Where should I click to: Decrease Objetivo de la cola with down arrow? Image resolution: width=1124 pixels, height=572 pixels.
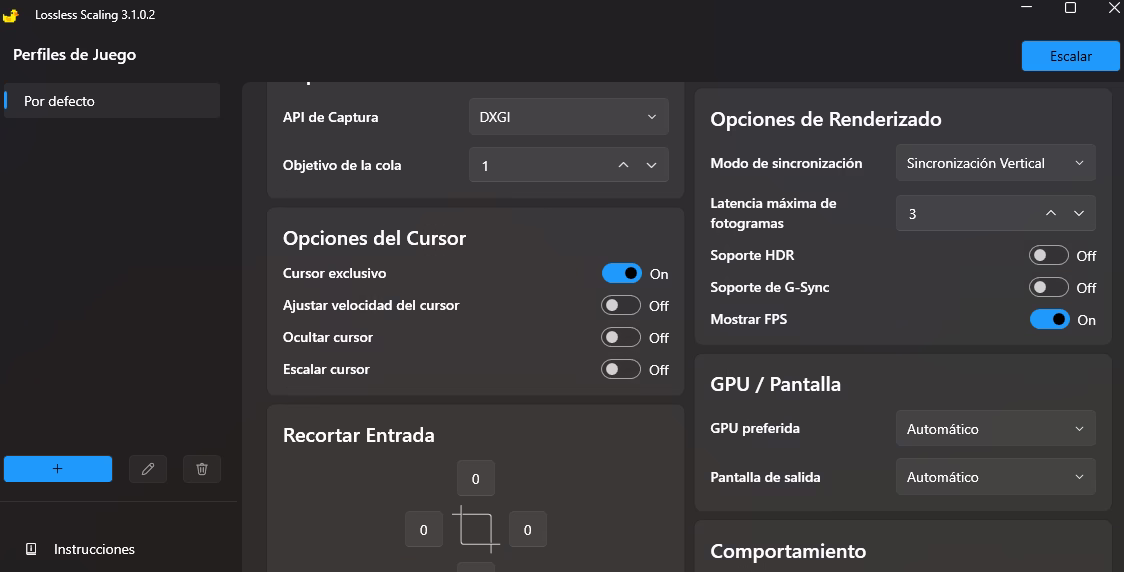coord(651,166)
